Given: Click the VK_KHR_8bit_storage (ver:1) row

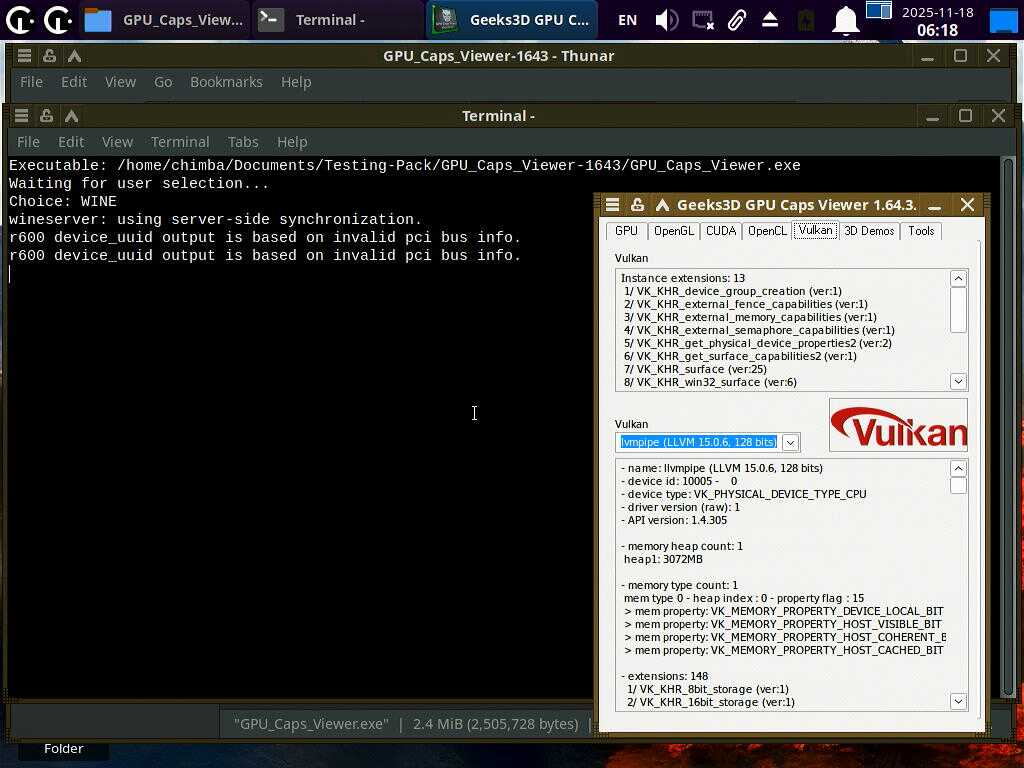Looking at the screenshot, I should point(707,689).
